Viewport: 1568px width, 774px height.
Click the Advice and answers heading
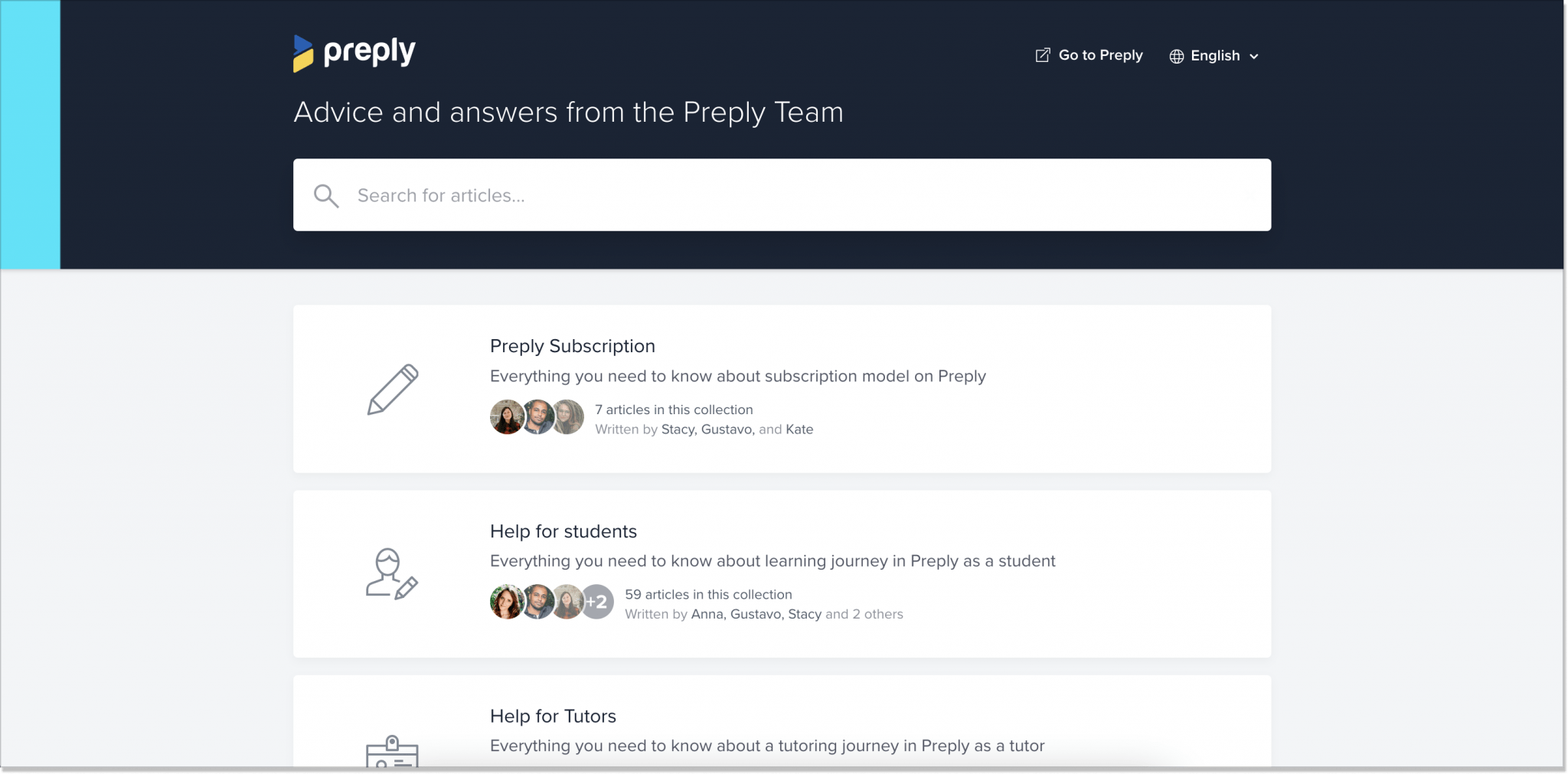click(568, 113)
